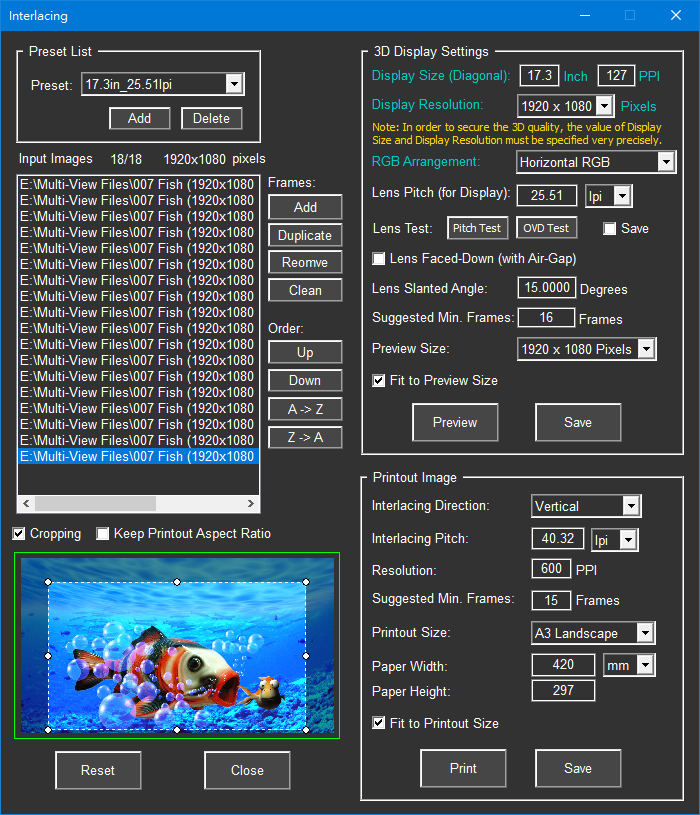Click the fish preview thumbnail

[177, 645]
